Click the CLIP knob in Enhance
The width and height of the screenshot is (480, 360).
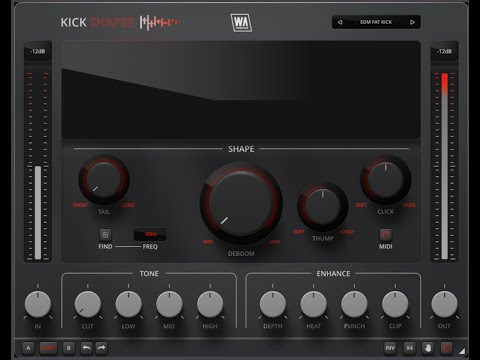pyautogui.click(x=395, y=304)
